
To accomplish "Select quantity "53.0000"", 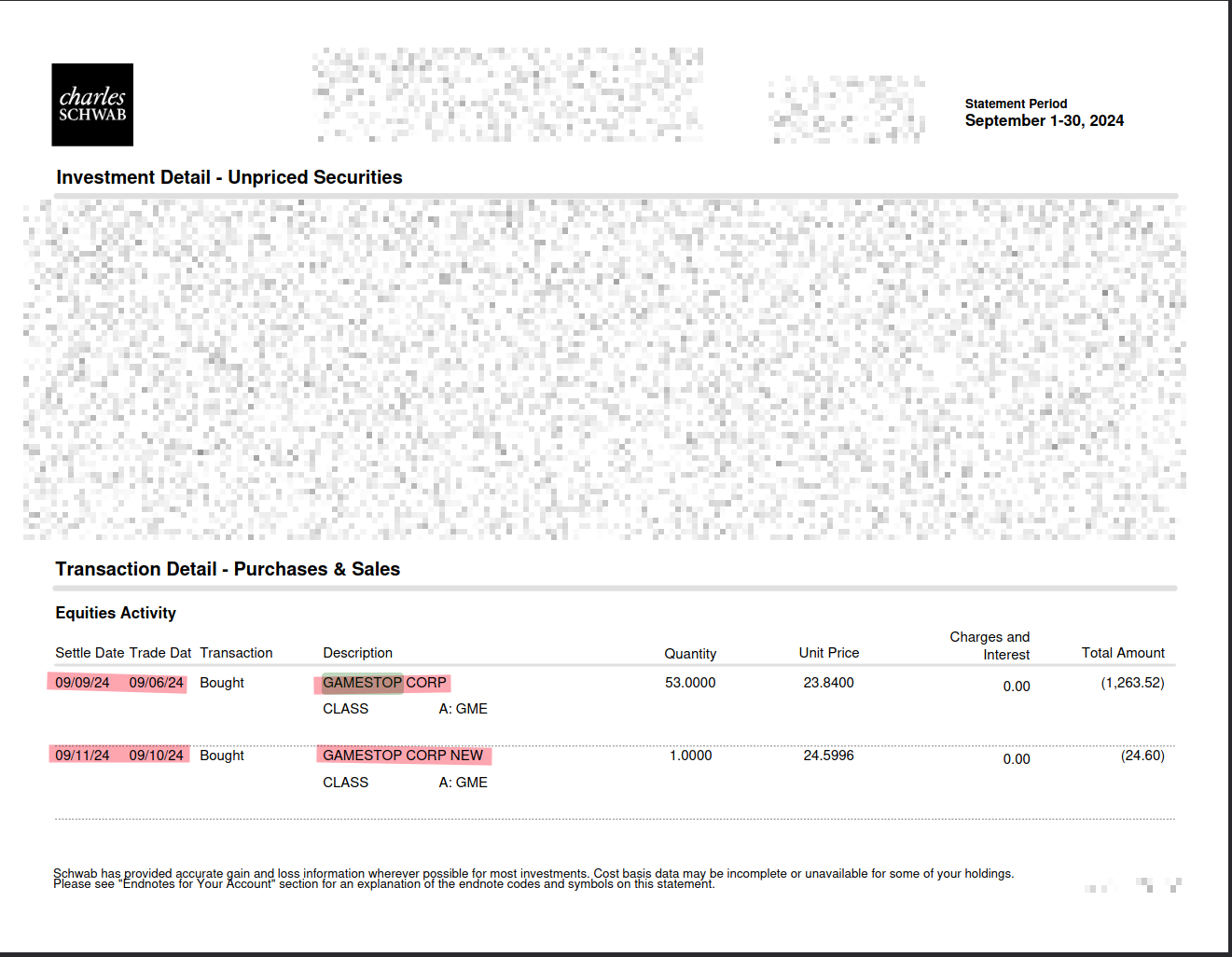I will 690,683.
